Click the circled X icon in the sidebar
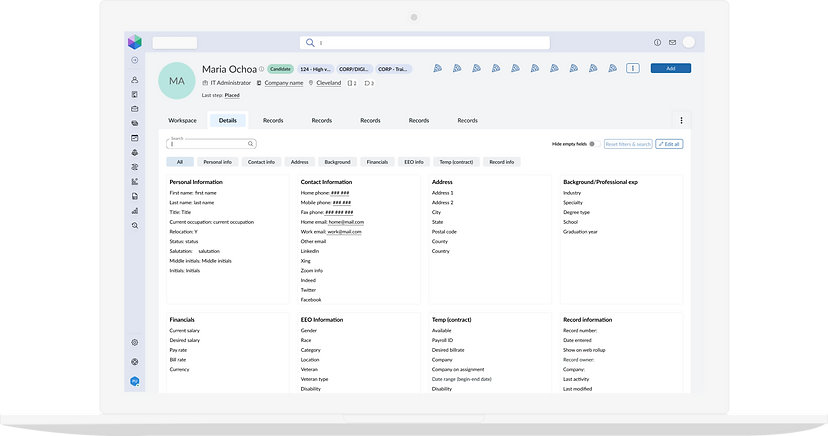Image resolution: width=828 pixels, height=436 pixels. tap(135, 362)
